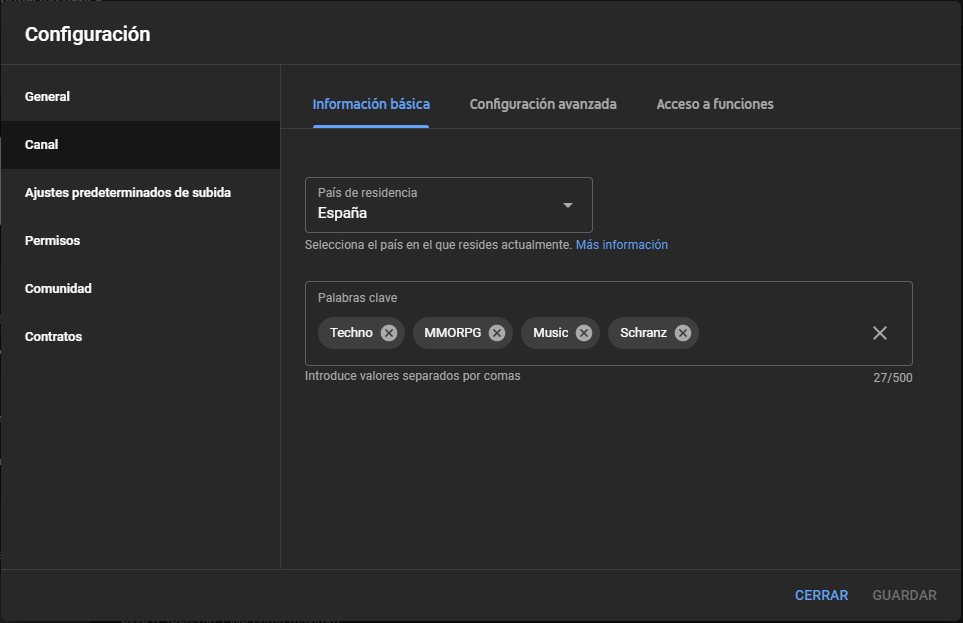Delete the MMORPG keyword using its X
This screenshot has width=963, height=623.
pyautogui.click(x=497, y=333)
